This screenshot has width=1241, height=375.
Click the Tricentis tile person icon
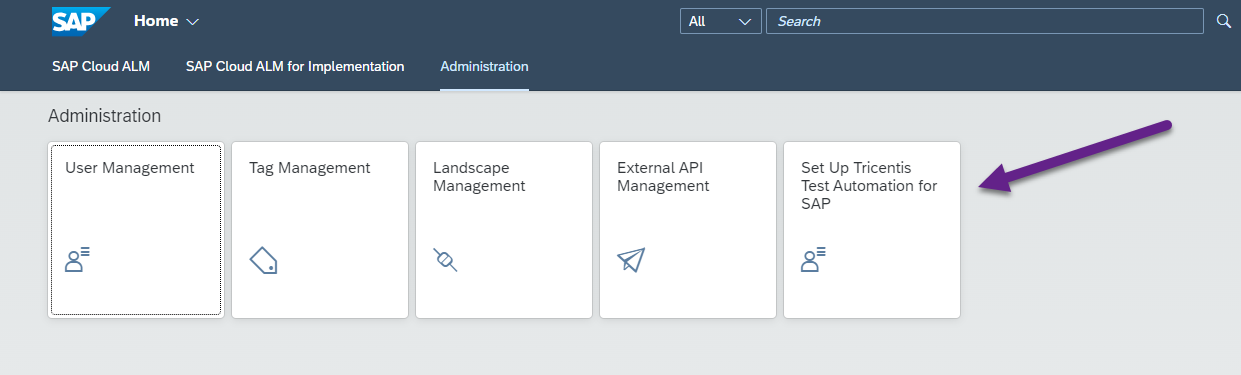(x=813, y=261)
